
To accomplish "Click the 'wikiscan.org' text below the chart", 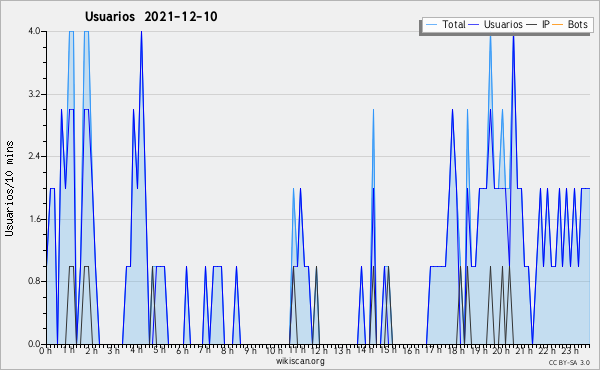I will [300, 361].
